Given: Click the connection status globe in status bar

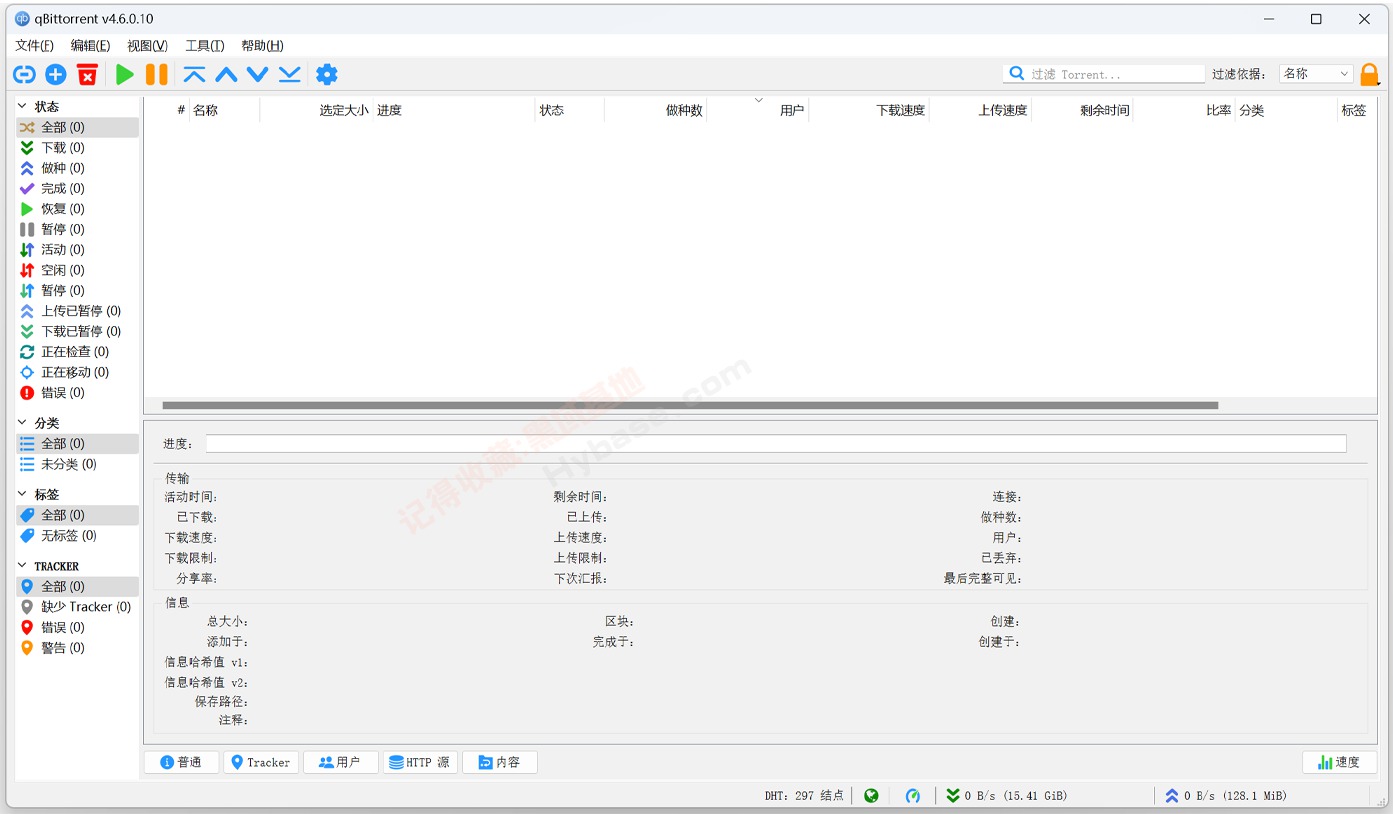Looking at the screenshot, I should tap(871, 795).
